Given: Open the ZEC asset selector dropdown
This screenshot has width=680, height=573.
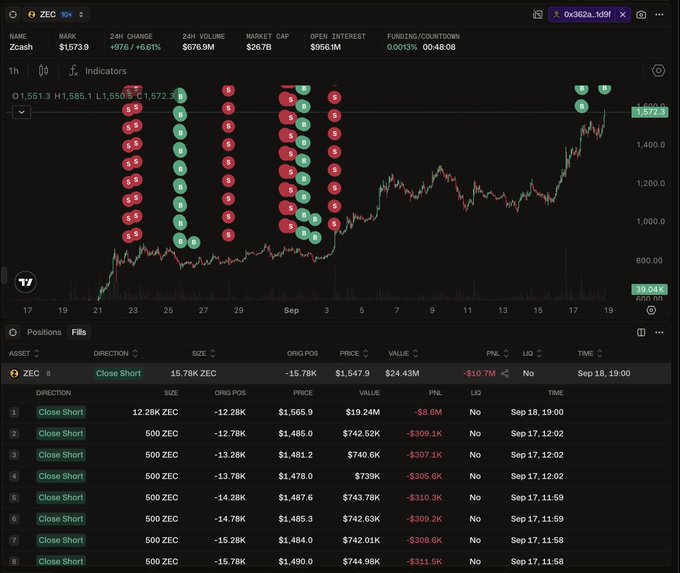Looking at the screenshot, I should (x=56, y=14).
